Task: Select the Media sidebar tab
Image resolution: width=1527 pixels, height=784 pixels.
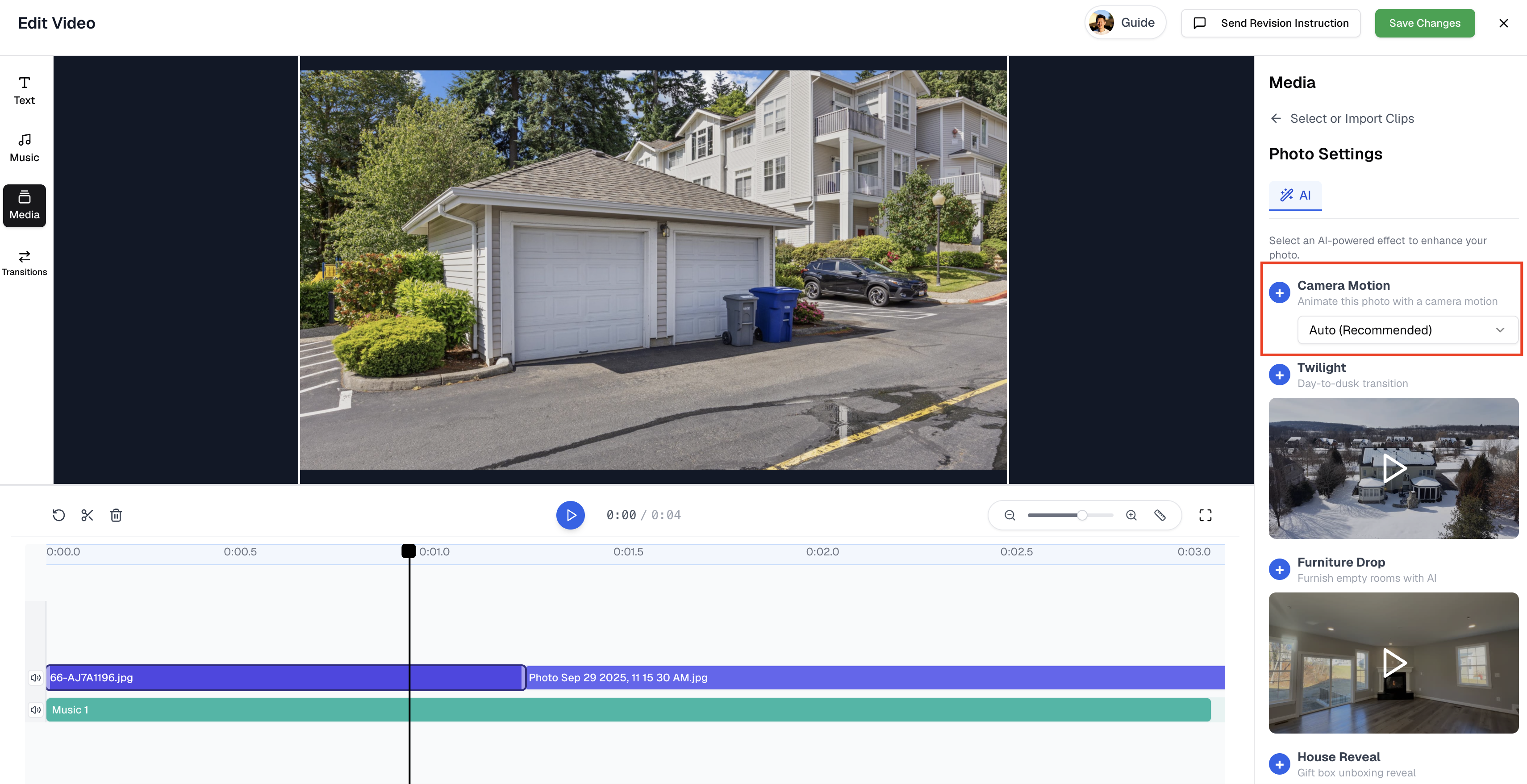Action: 24,206
